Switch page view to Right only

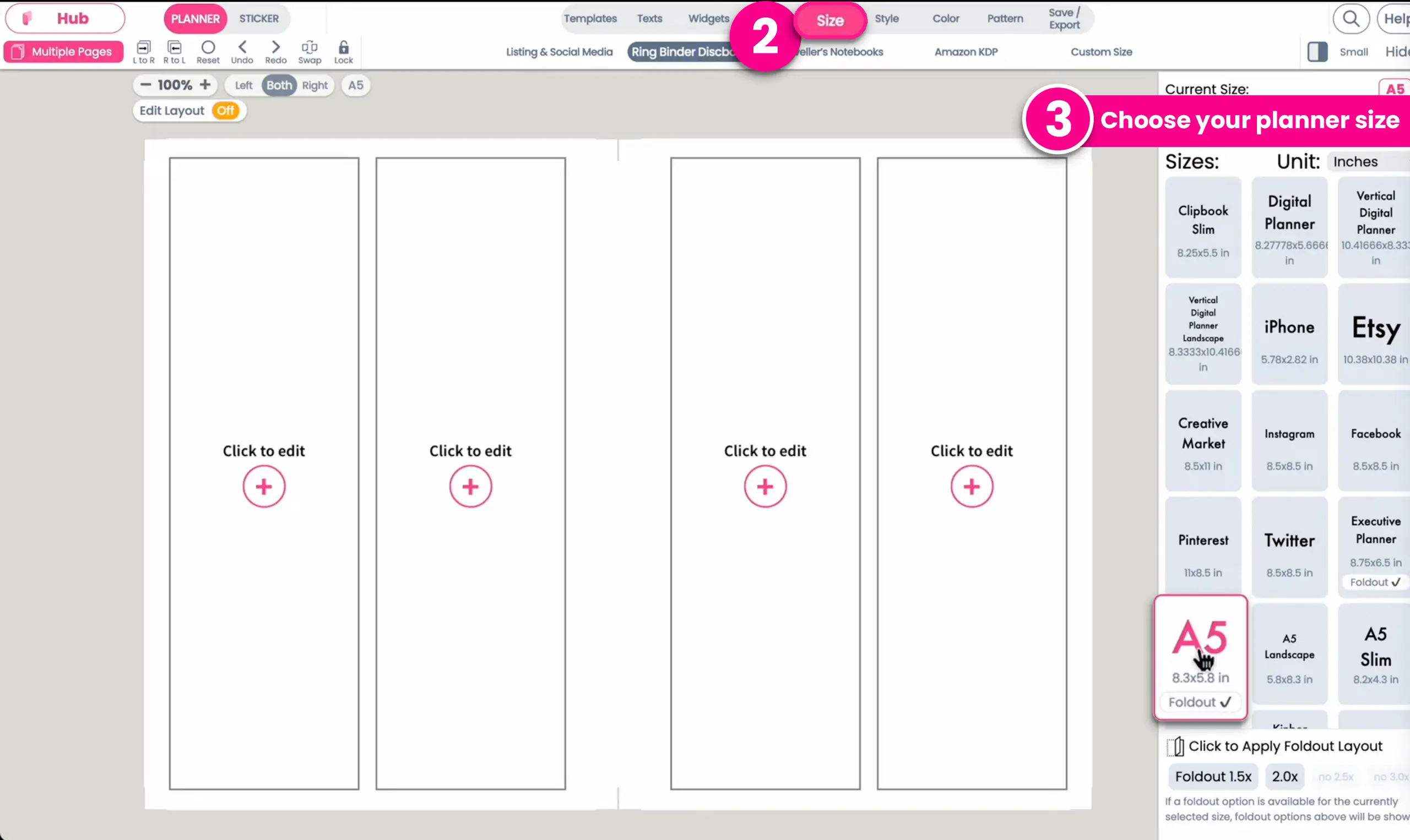pyautogui.click(x=315, y=85)
